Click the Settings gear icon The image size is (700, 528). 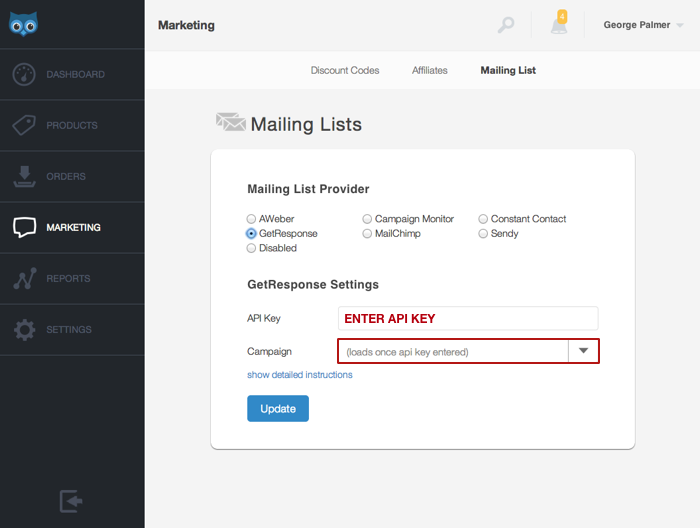pyautogui.click(x=24, y=330)
